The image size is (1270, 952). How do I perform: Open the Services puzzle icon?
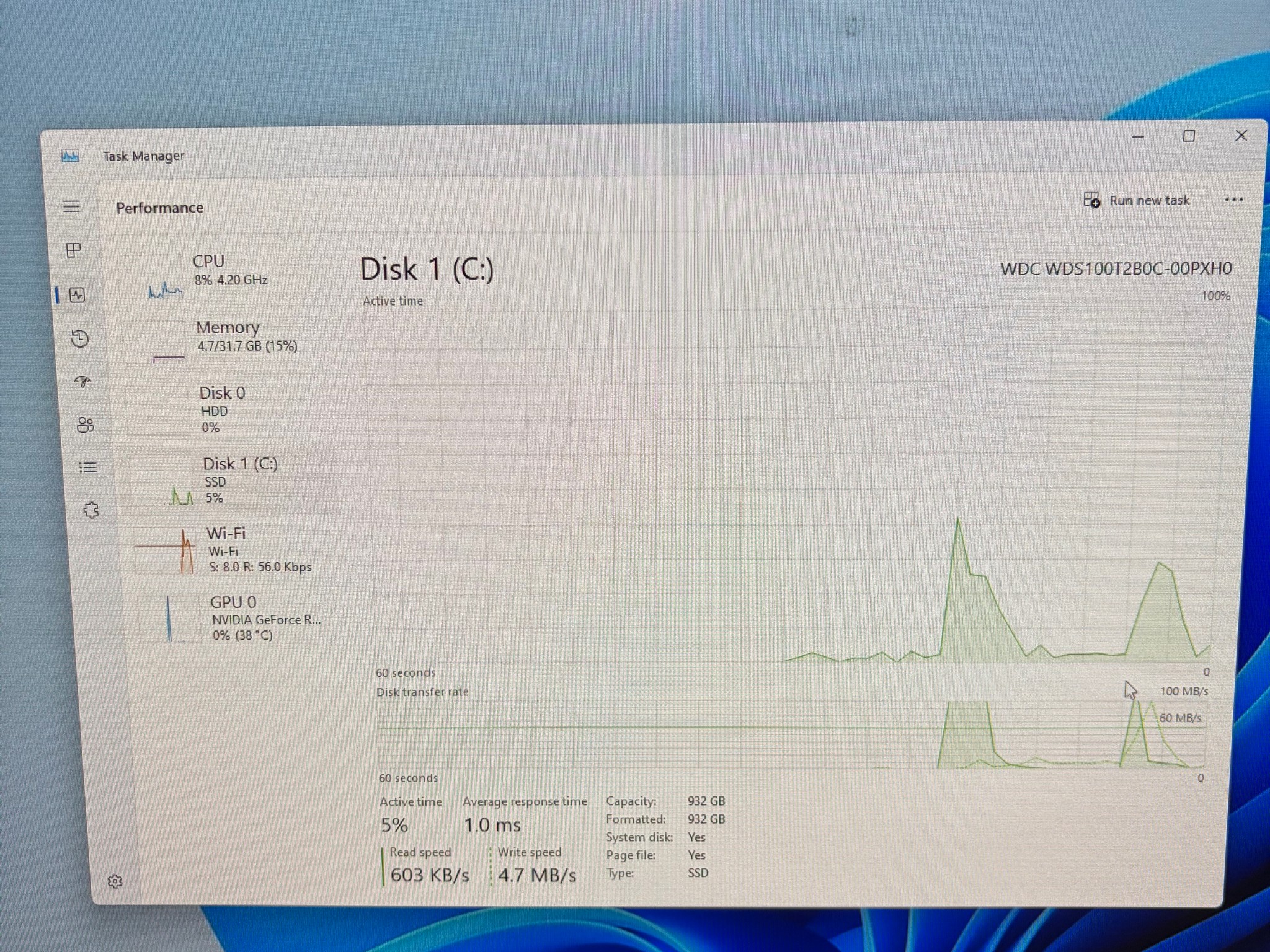click(91, 510)
